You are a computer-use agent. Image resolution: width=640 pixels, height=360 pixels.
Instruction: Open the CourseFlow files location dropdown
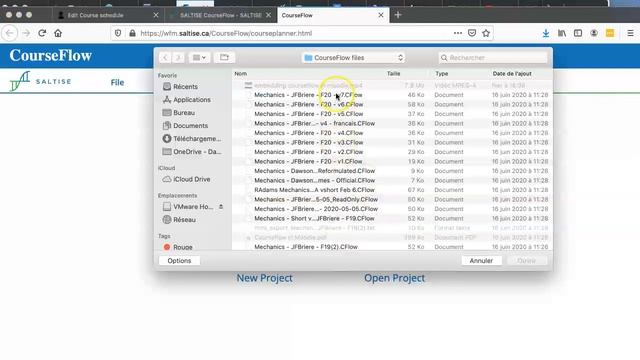353,58
